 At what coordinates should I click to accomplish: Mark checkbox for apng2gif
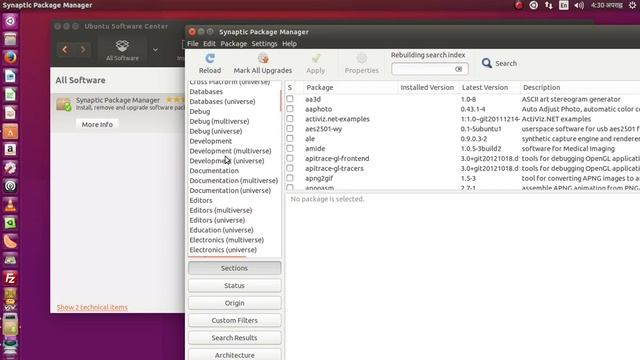(x=290, y=178)
